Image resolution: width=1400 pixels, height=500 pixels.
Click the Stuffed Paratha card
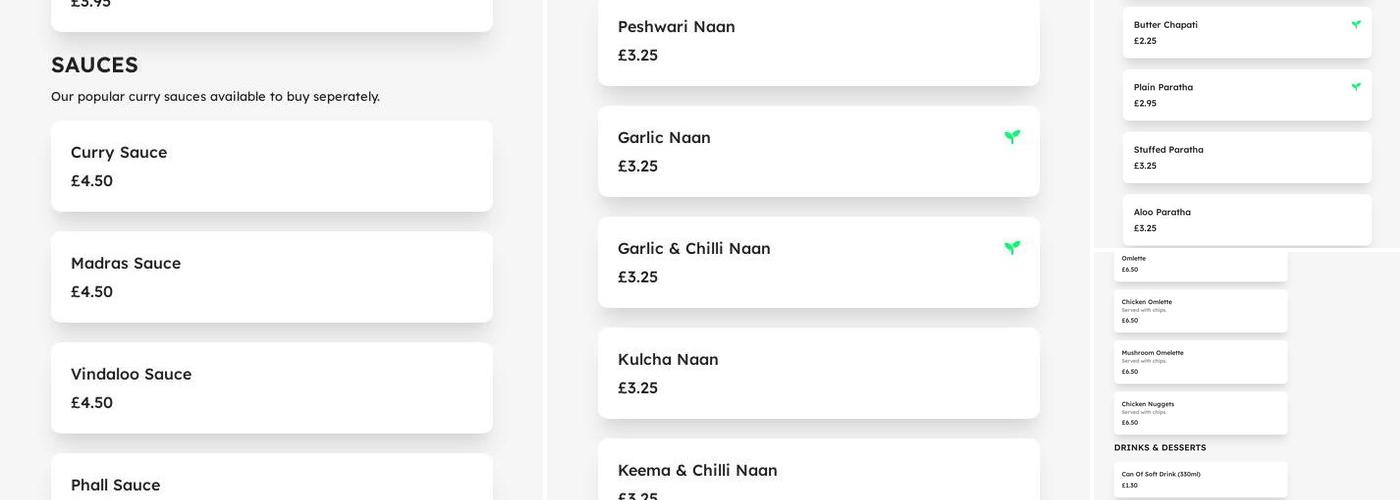click(x=1246, y=157)
